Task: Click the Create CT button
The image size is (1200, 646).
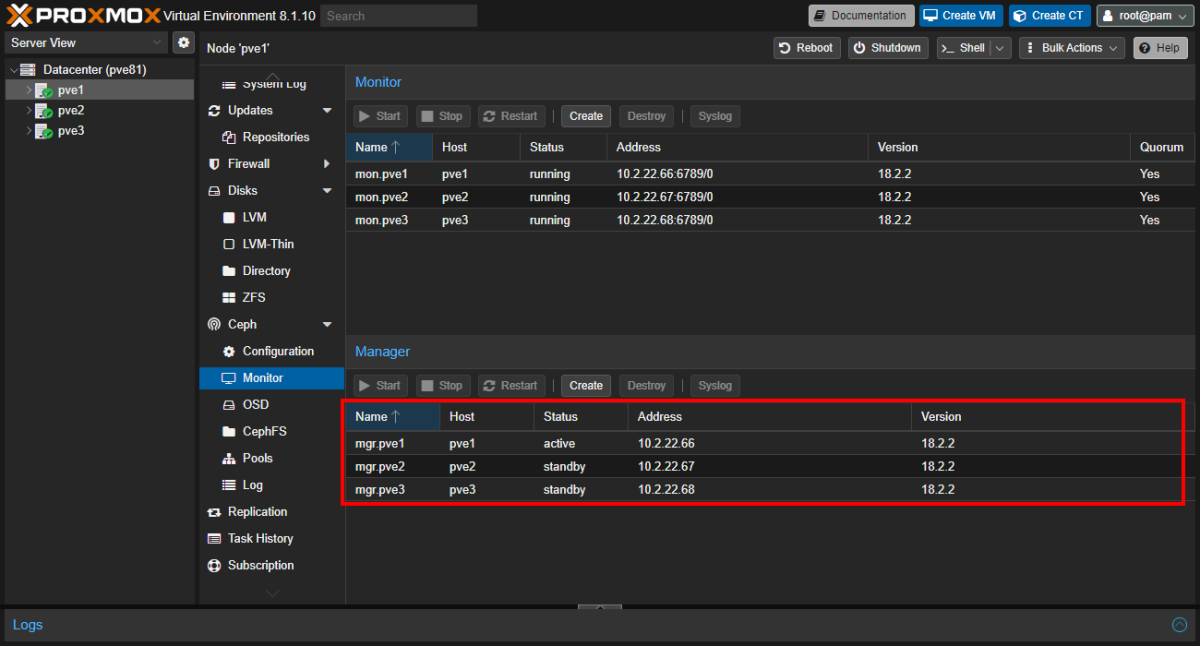Action: pos(1049,16)
